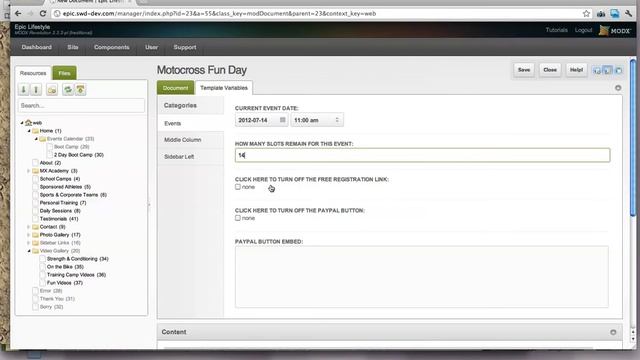The height and width of the screenshot is (360, 640).
Task: Collapse the web root tree node
Action: click(x=22, y=122)
